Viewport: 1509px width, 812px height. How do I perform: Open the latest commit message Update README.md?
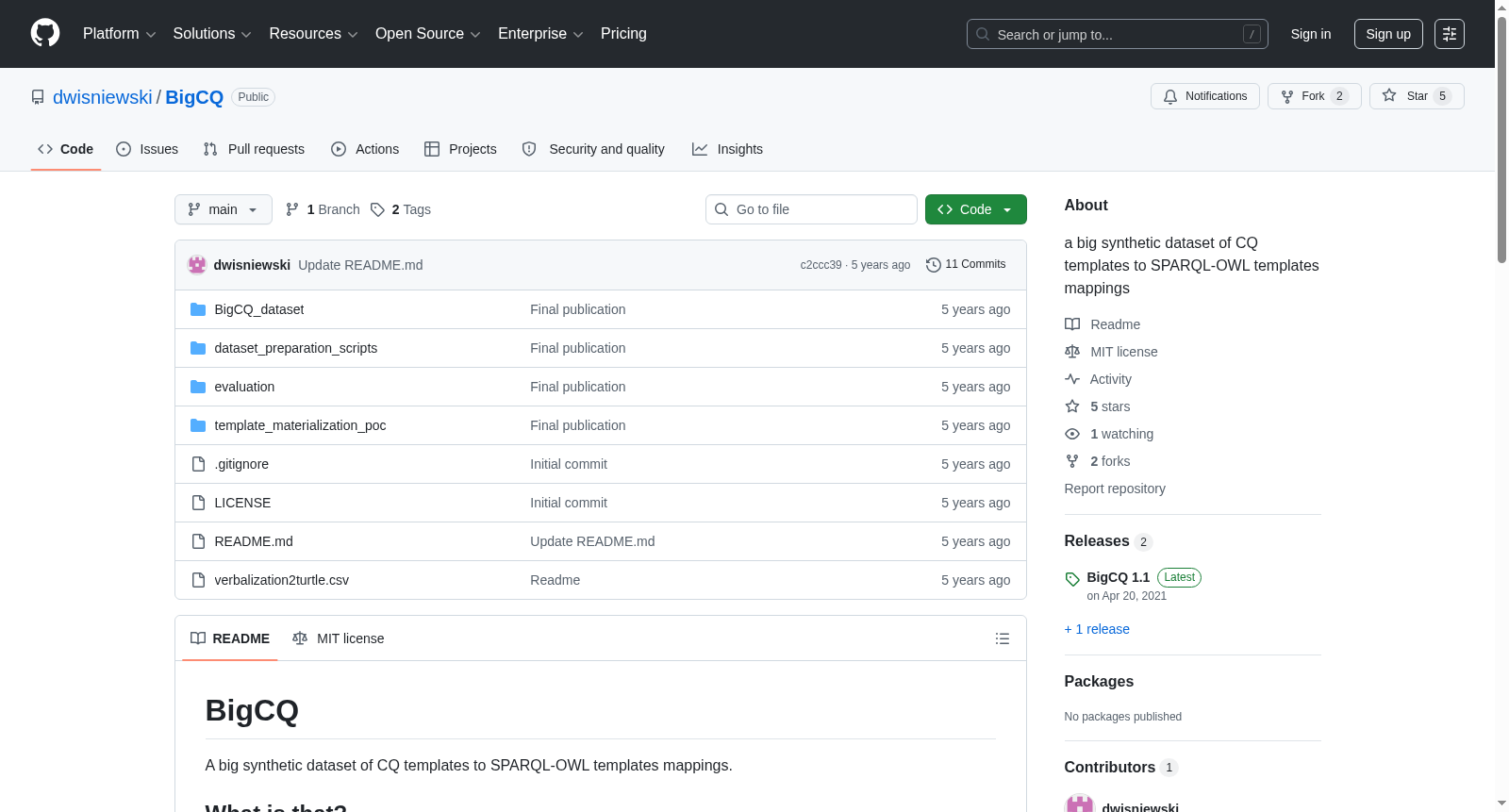[360, 265]
